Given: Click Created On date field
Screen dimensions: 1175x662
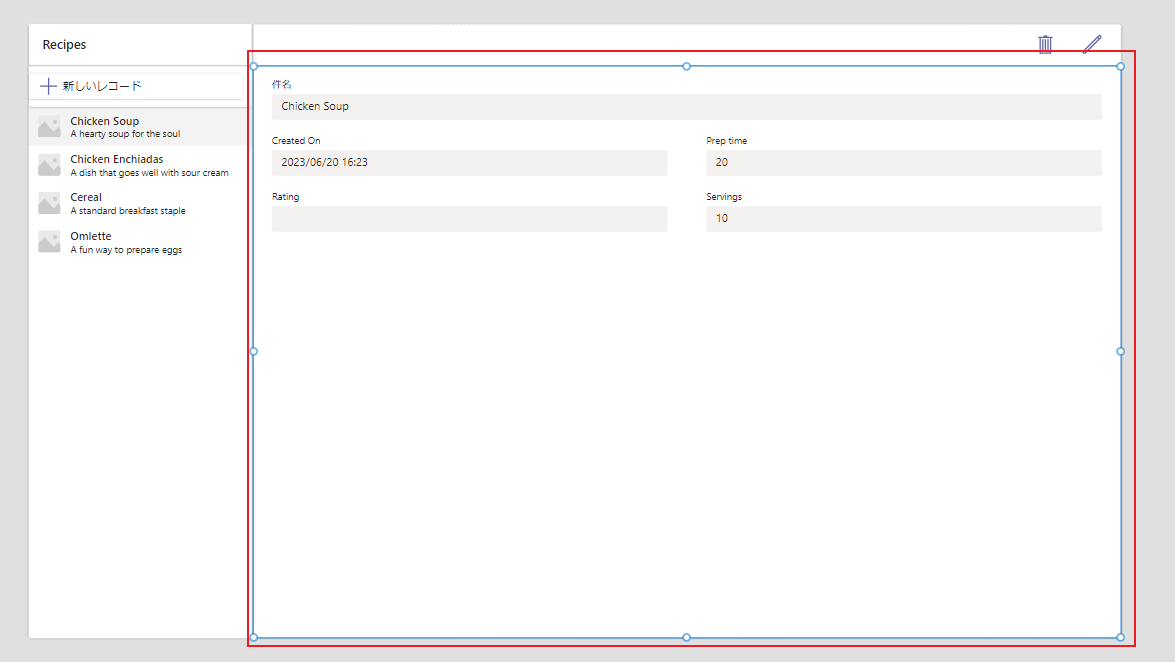Looking at the screenshot, I should pos(470,163).
